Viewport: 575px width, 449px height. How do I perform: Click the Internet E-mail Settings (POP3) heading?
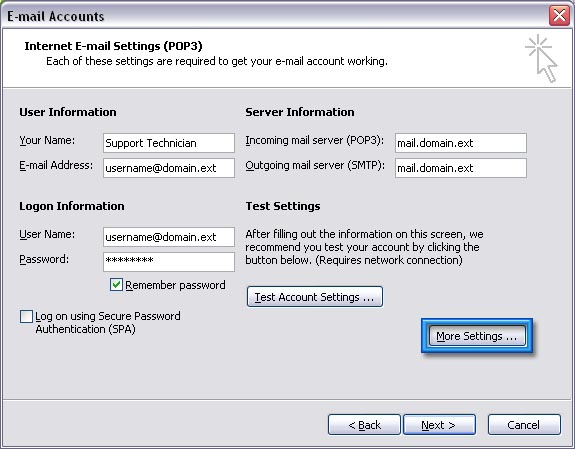tap(113, 46)
